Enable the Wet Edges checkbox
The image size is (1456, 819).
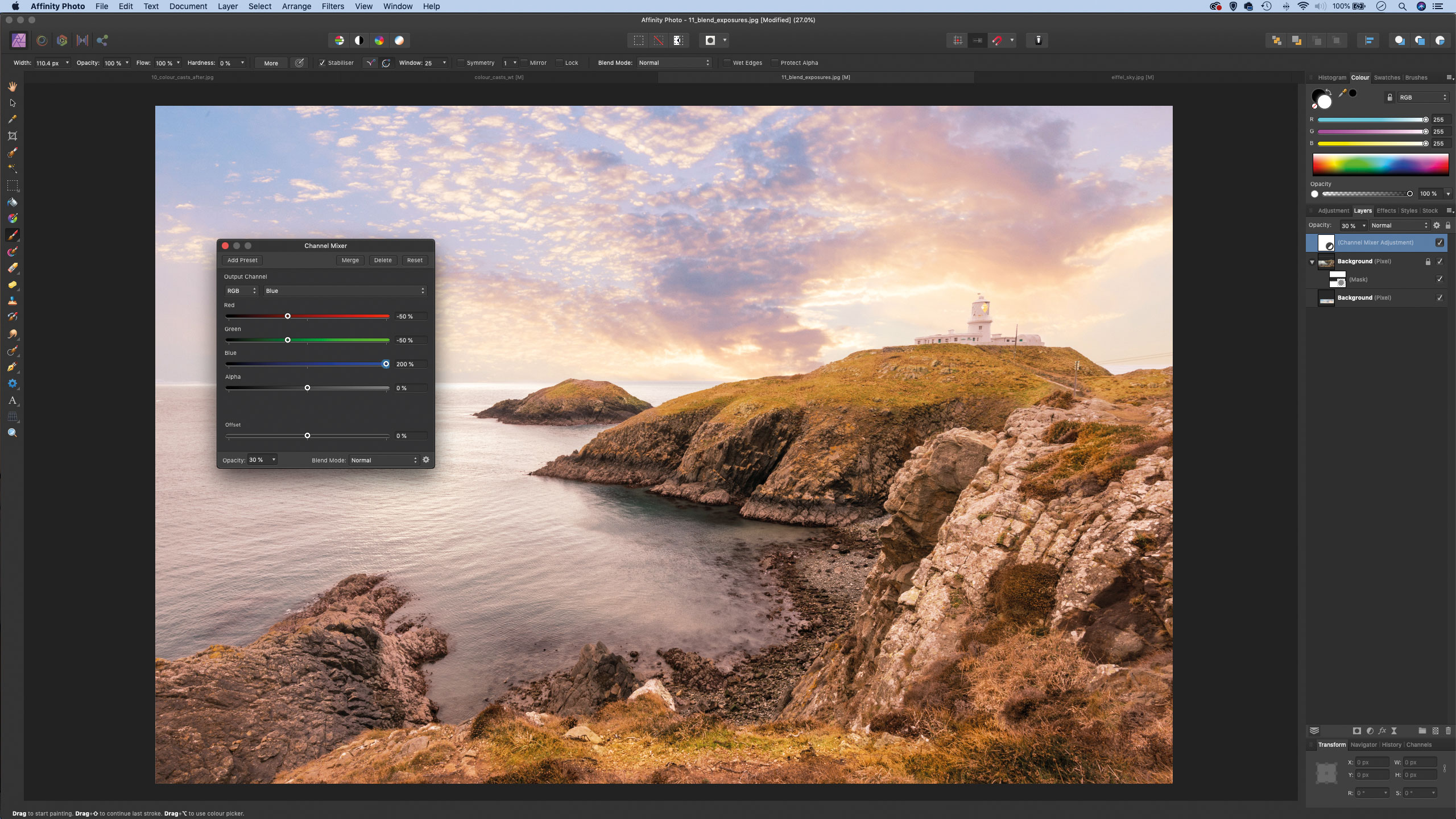point(727,63)
